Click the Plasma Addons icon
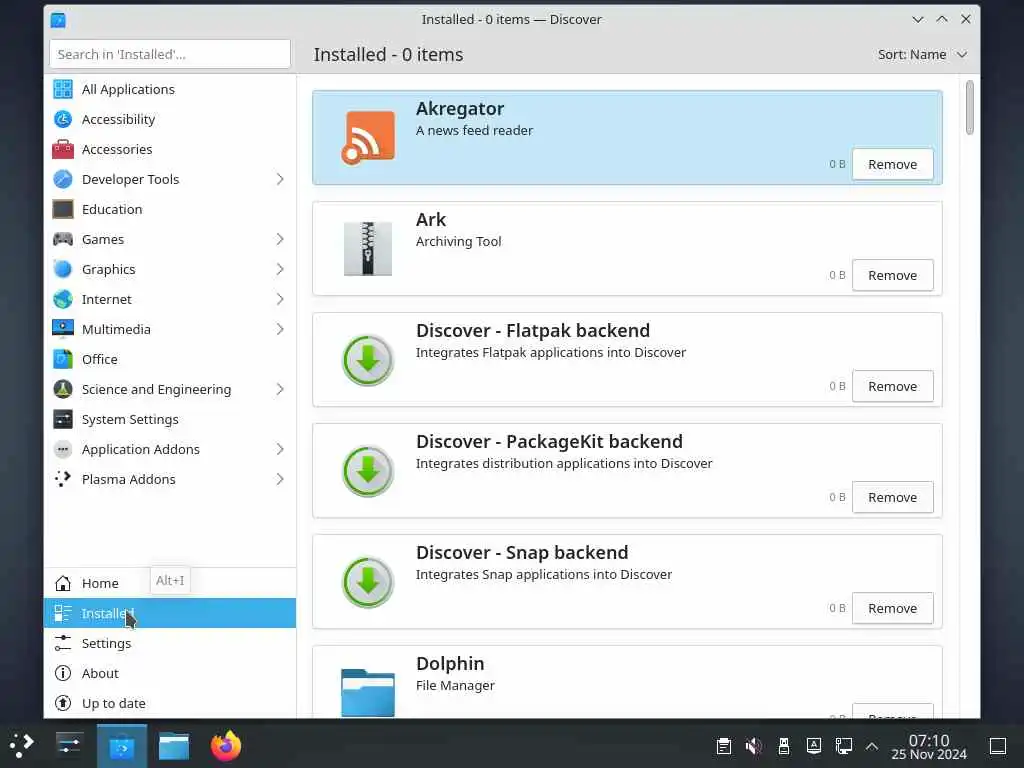Screen dimensions: 1024x768 [63, 479]
